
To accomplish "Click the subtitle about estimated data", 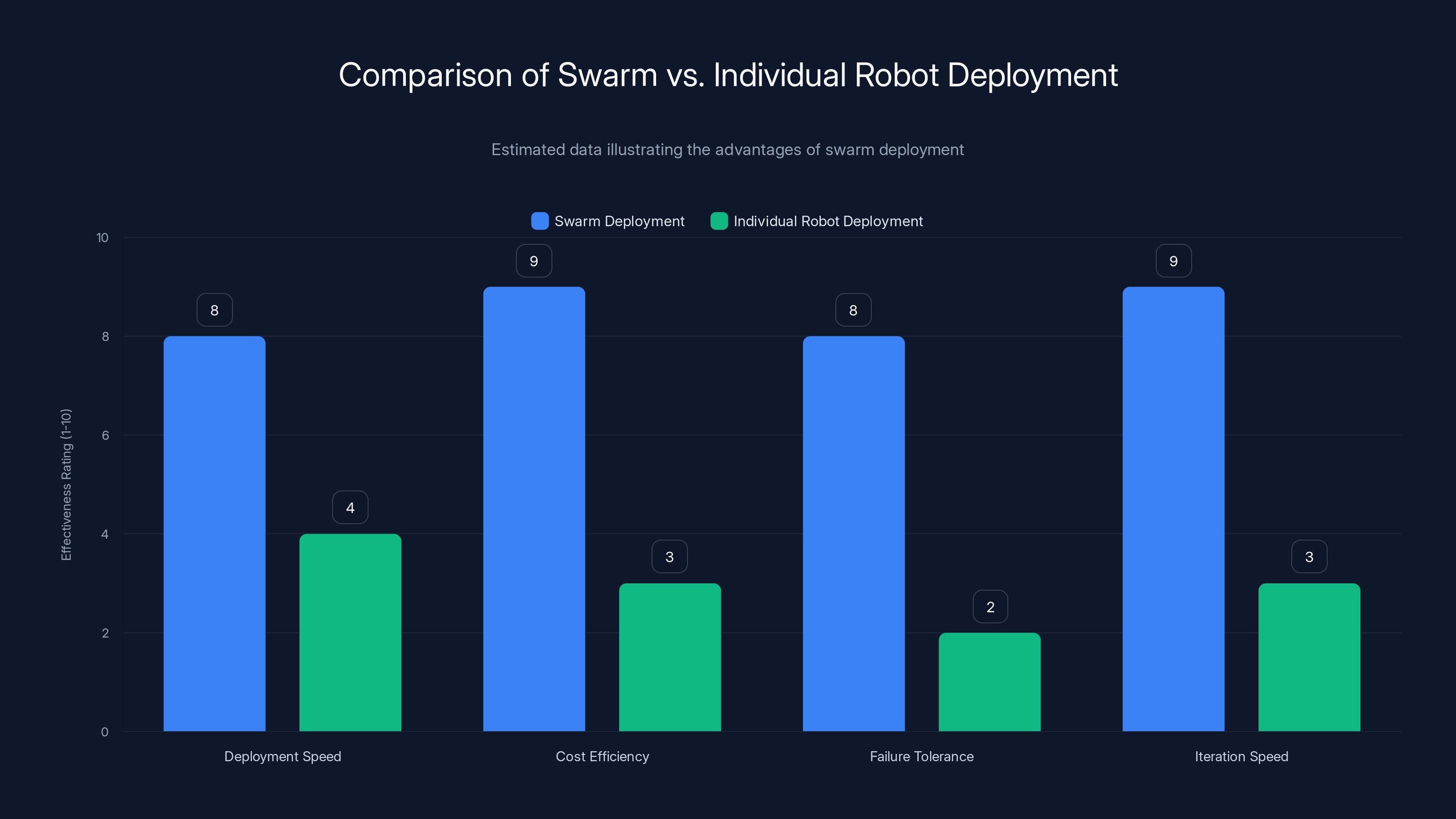I will click(728, 149).
